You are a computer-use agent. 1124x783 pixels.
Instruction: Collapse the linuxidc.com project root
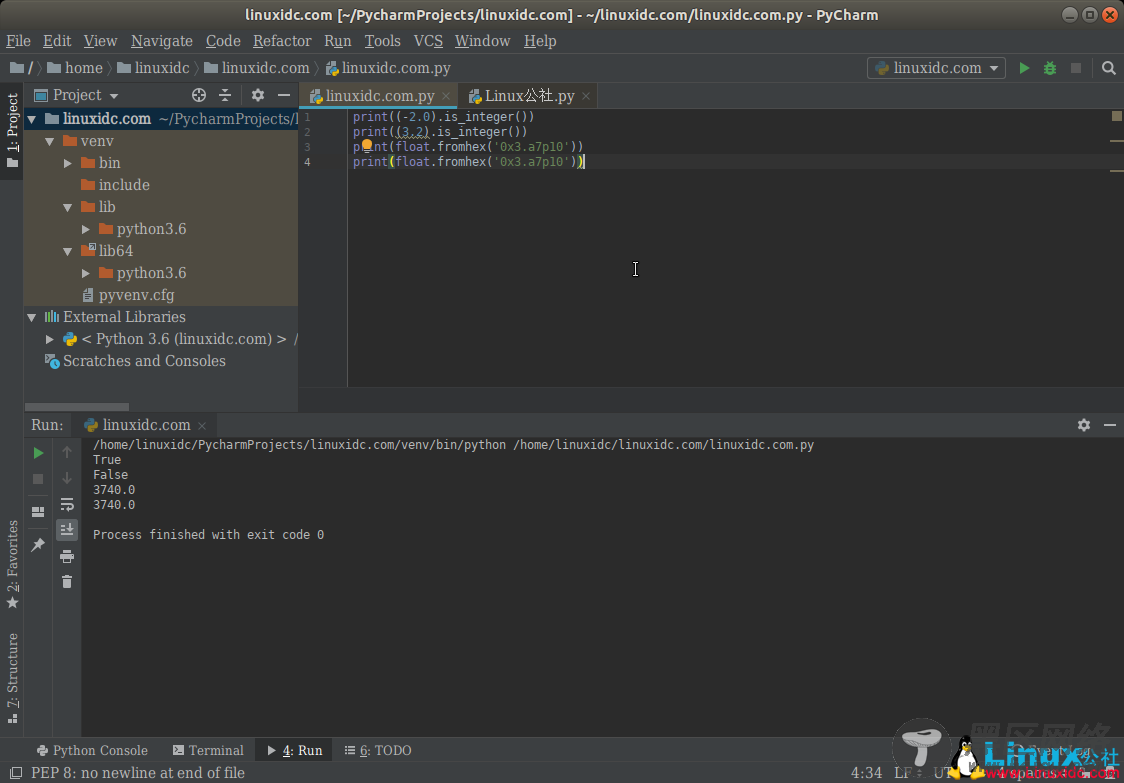click(x=32, y=119)
